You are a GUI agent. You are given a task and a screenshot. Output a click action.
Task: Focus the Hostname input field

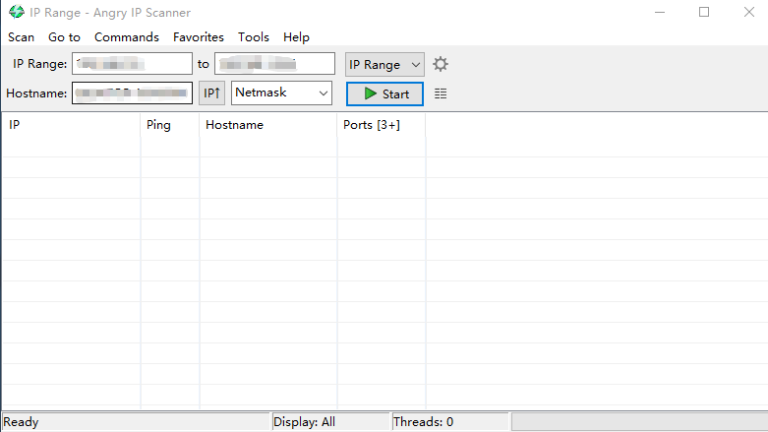(x=131, y=94)
